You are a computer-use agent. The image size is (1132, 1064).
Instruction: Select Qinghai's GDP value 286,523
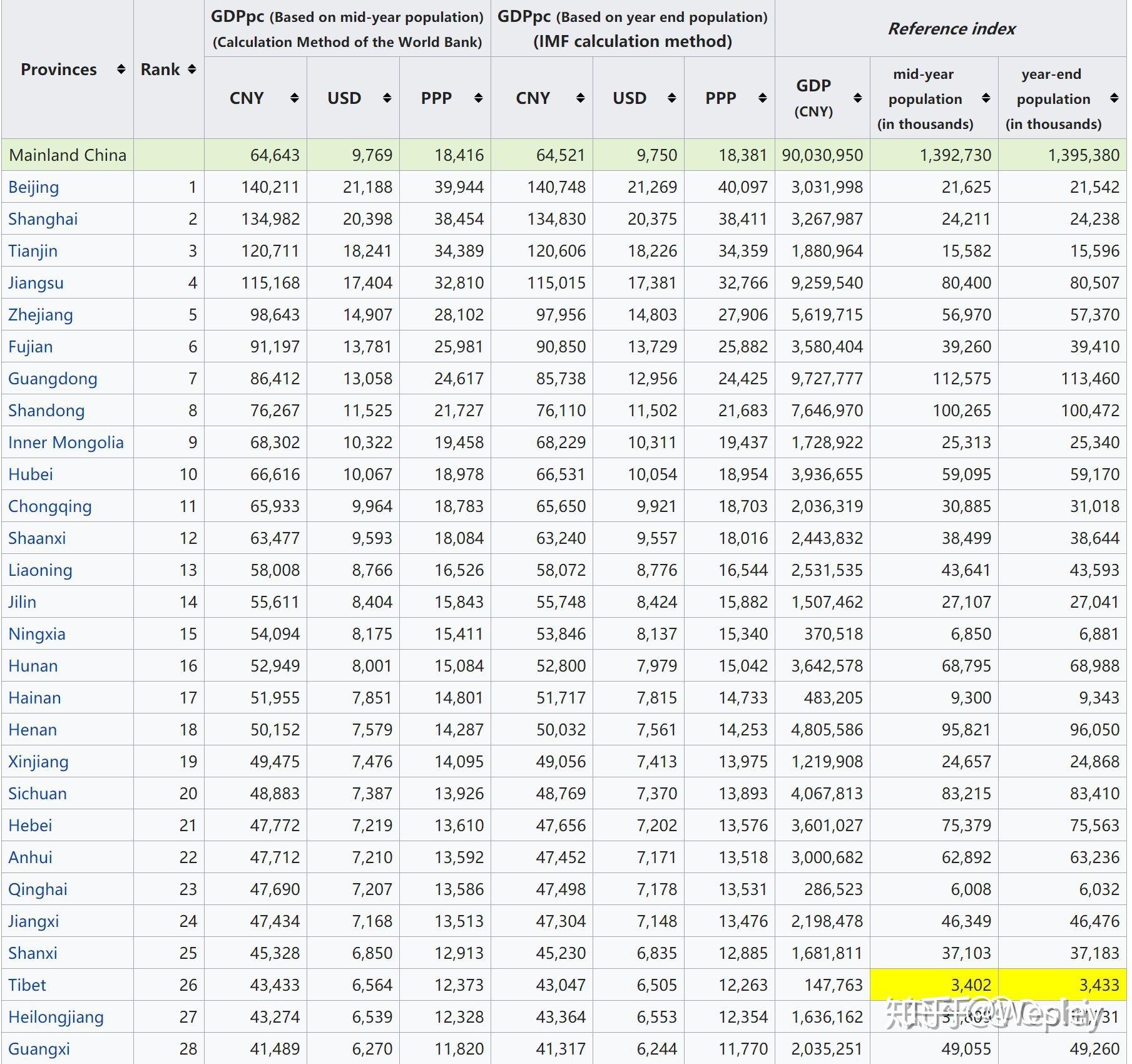[834, 889]
